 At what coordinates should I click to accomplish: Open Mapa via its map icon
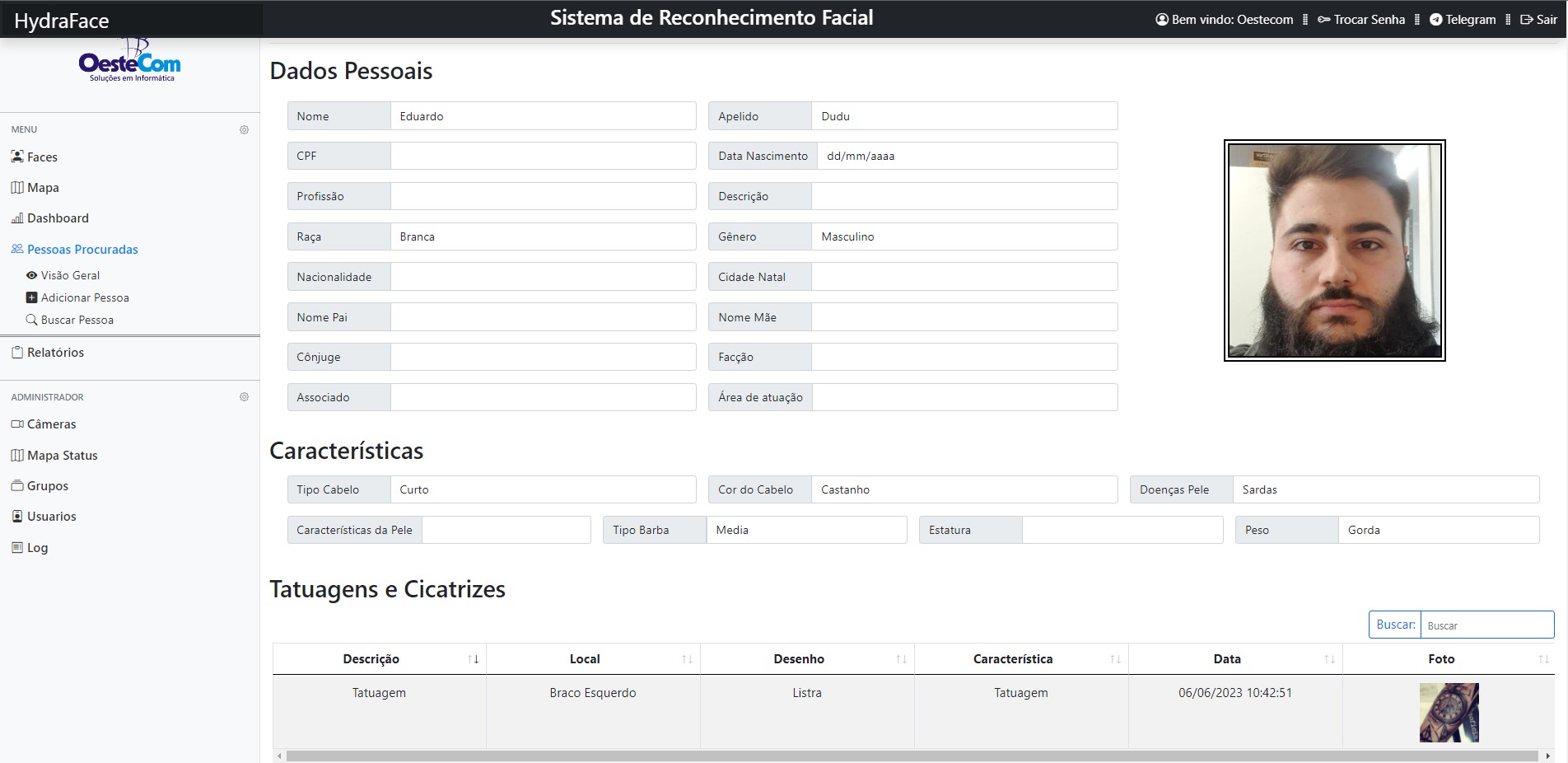coord(17,187)
